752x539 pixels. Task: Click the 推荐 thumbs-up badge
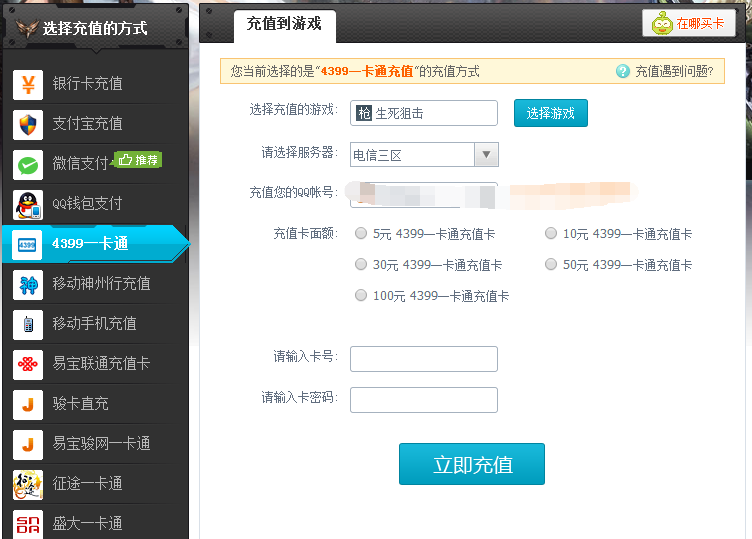point(138,160)
